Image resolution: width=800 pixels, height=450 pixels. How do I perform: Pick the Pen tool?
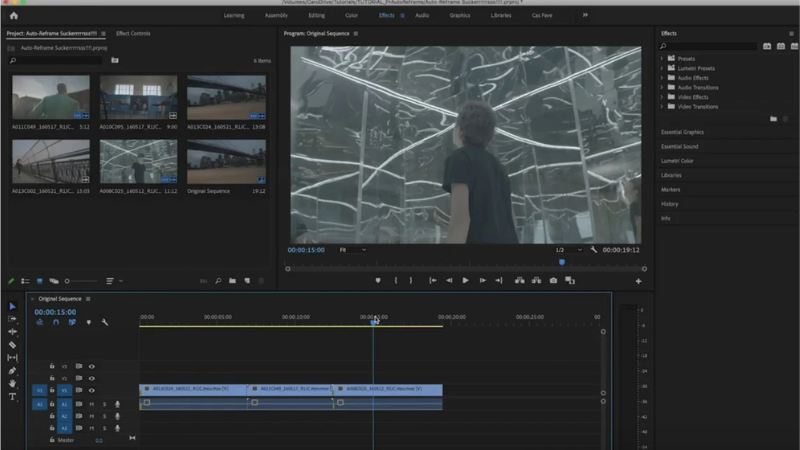(12, 371)
